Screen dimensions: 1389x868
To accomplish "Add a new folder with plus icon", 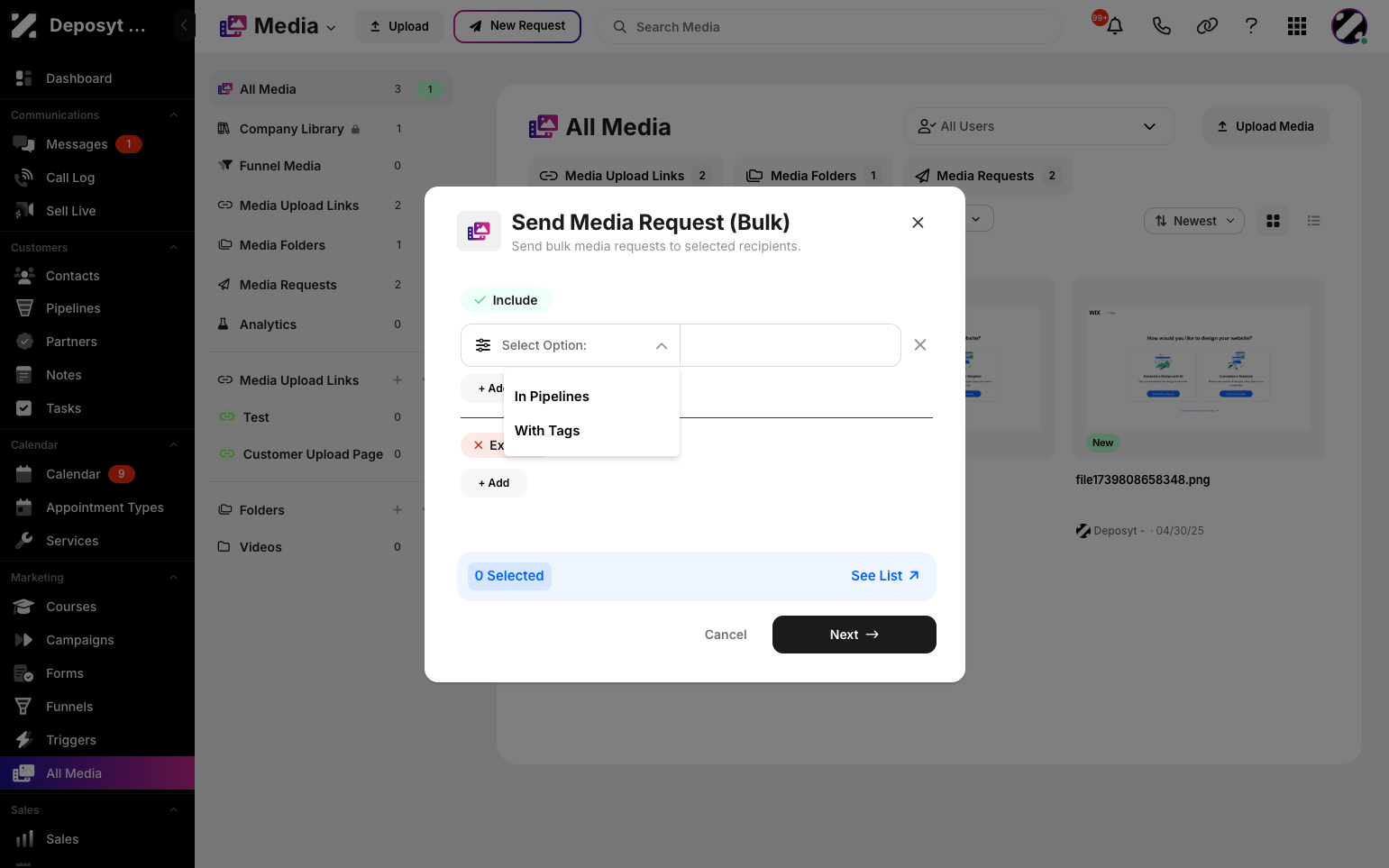I will point(398,510).
